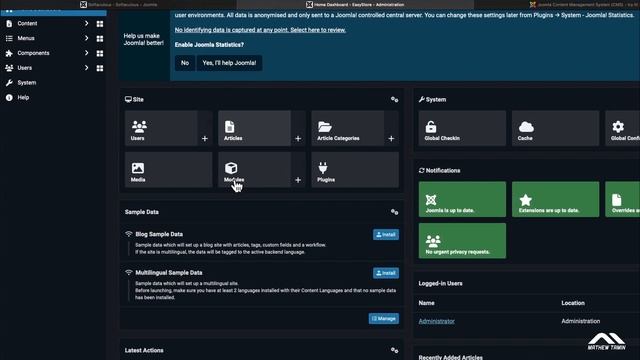The image size is (640, 360).
Task: Open the Content dashboard grid icon
Action: click(100, 24)
